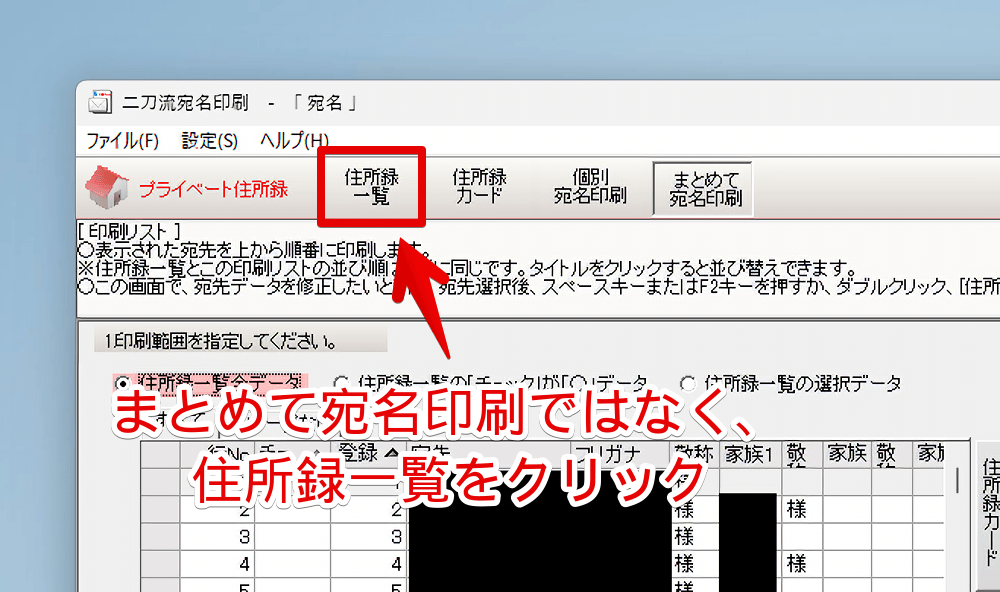This screenshot has height=592, width=1000.
Task: Click the app icon in the title bar
Action: tap(99, 102)
